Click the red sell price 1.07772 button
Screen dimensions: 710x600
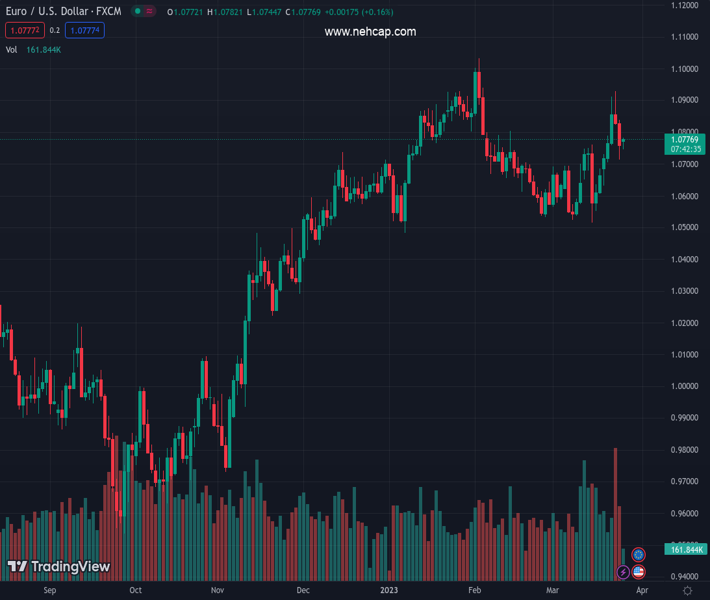click(25, 31)
